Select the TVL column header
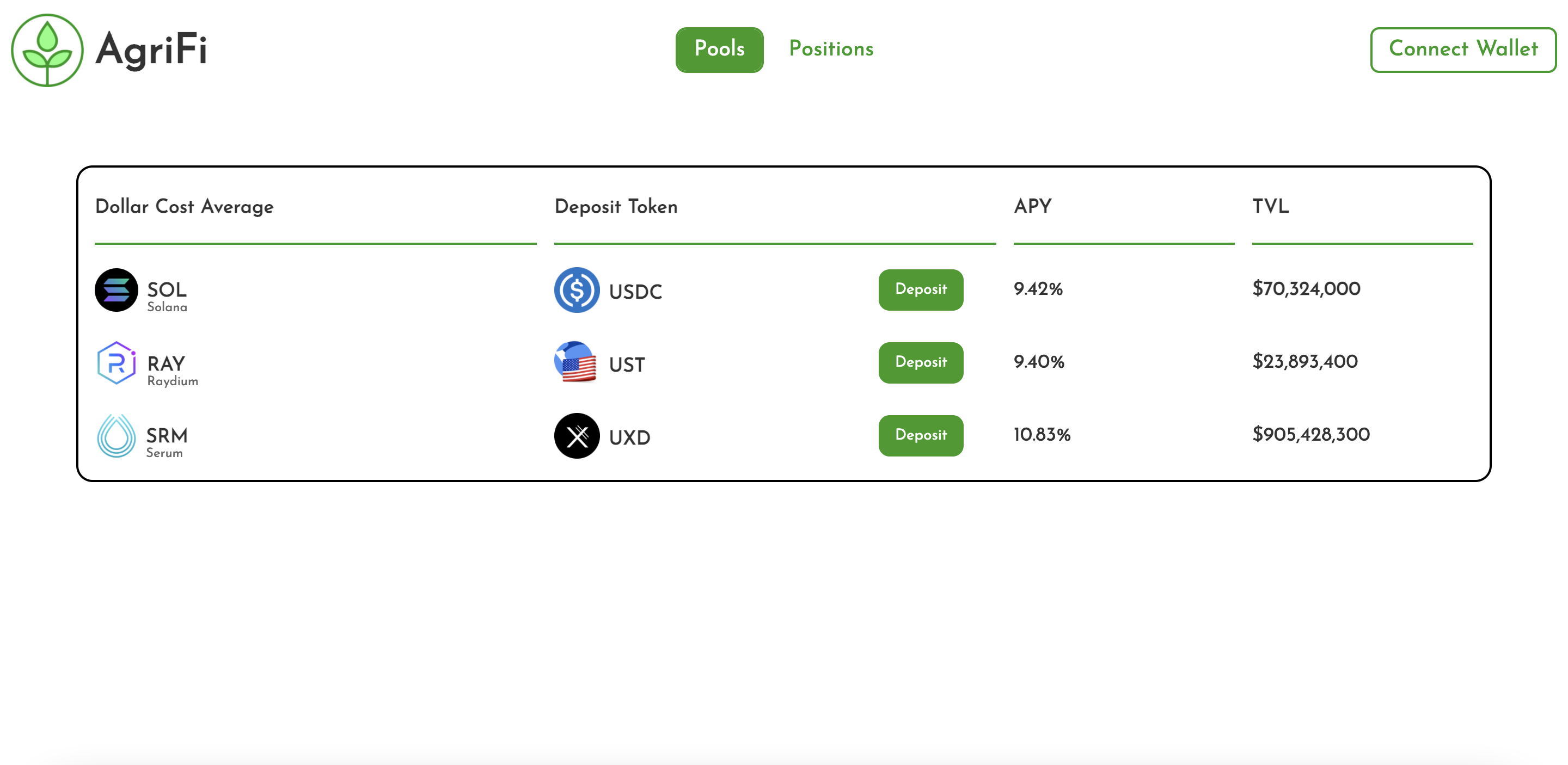The height and width of the screenshot is (765, 1568). tap(1270, 206)
